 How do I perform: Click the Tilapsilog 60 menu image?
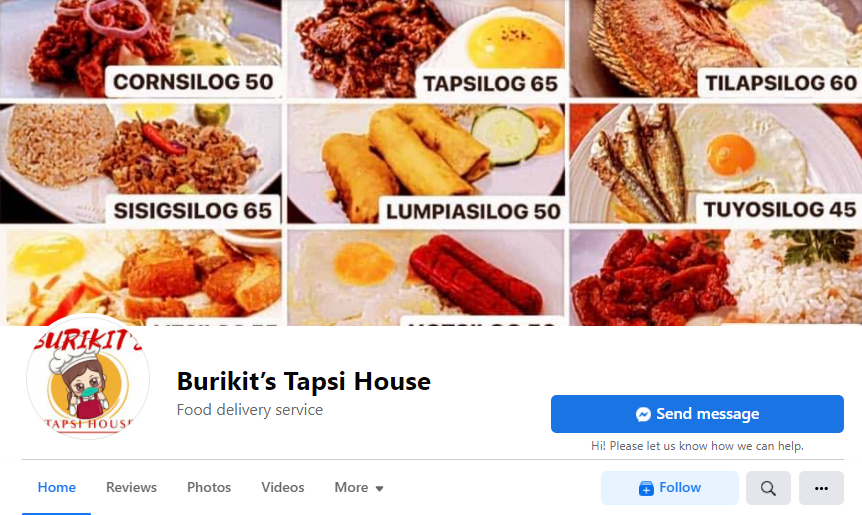tap(716, 49)
